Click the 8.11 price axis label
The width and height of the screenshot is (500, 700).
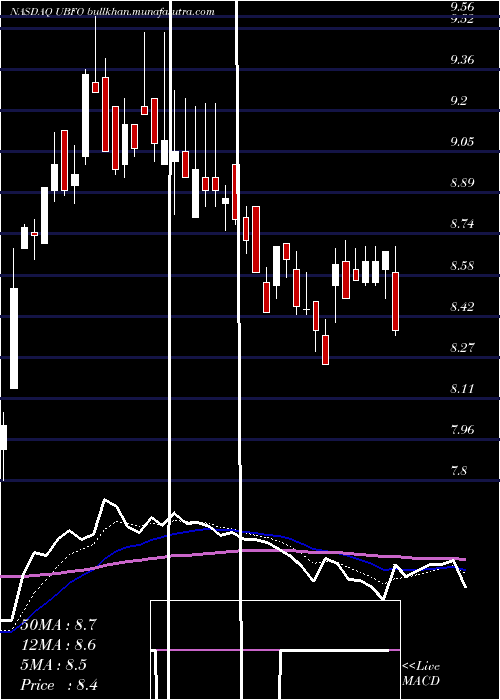point(462,389)
